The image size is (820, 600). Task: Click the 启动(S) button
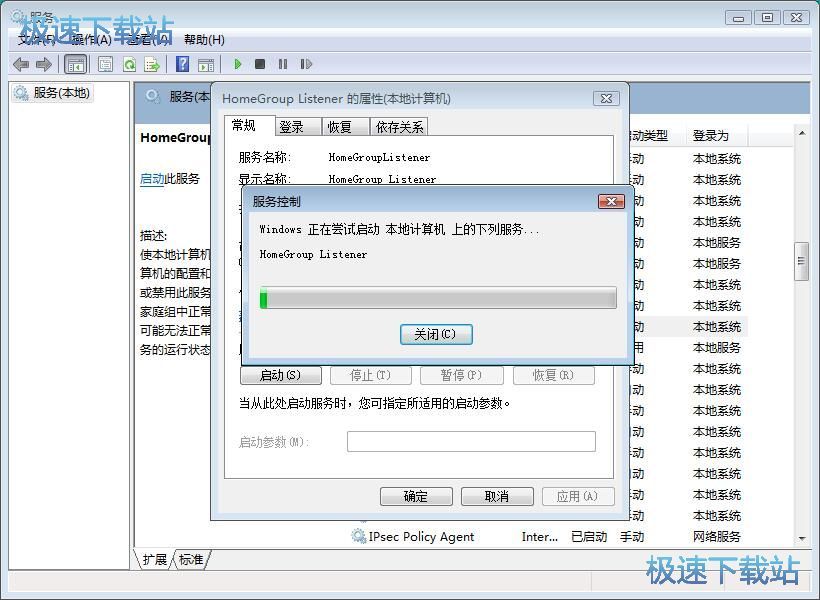pyautogui.click(x=281, y=375)
